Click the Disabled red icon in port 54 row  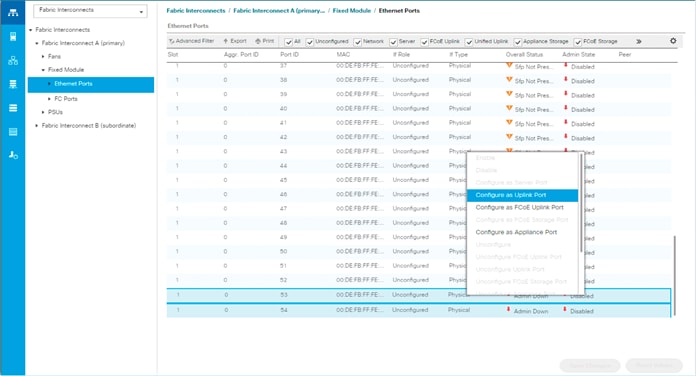tap(565, 310)
